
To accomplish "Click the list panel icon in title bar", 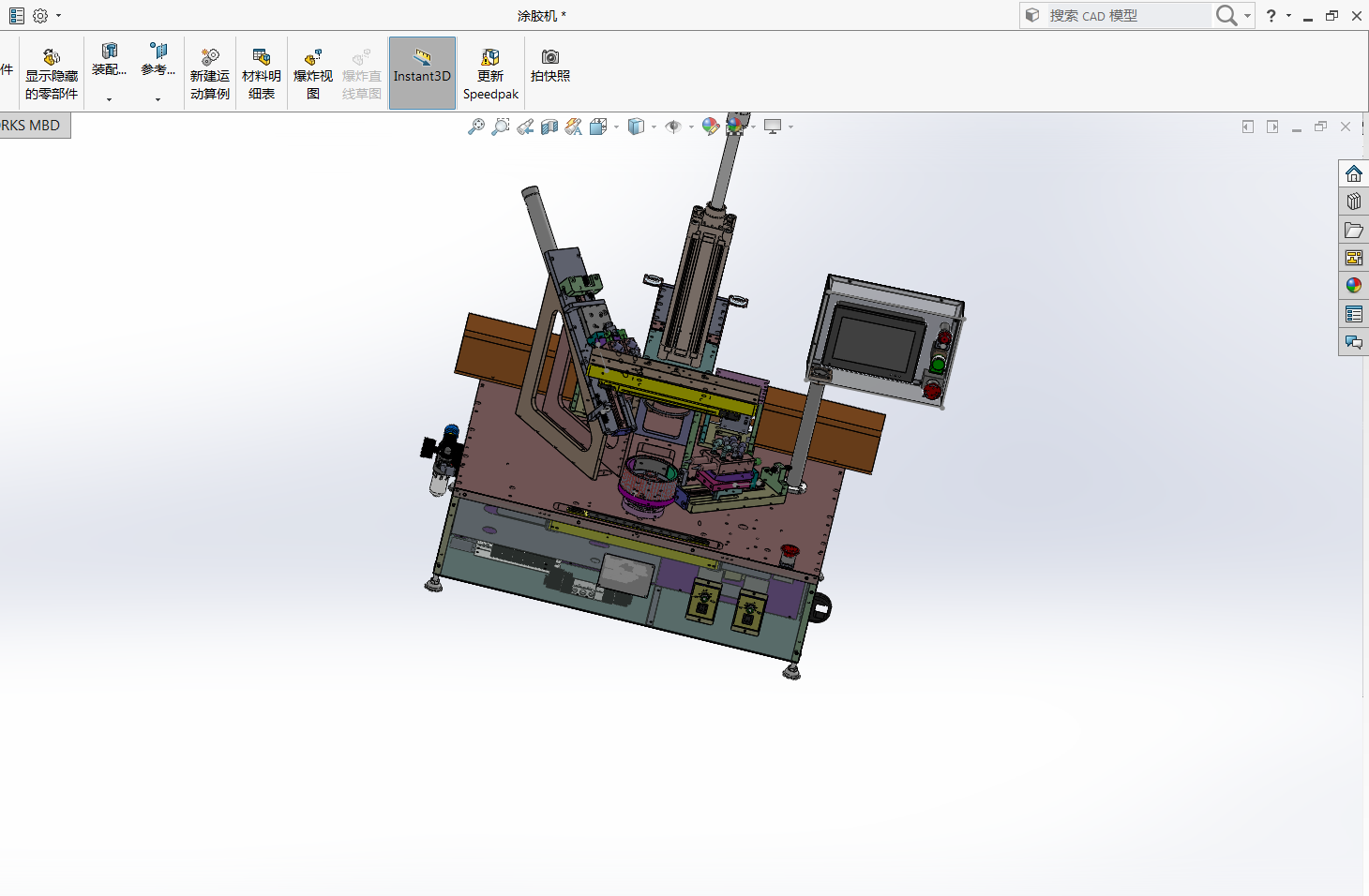I will pyautogui.click(x=17, y=15).
